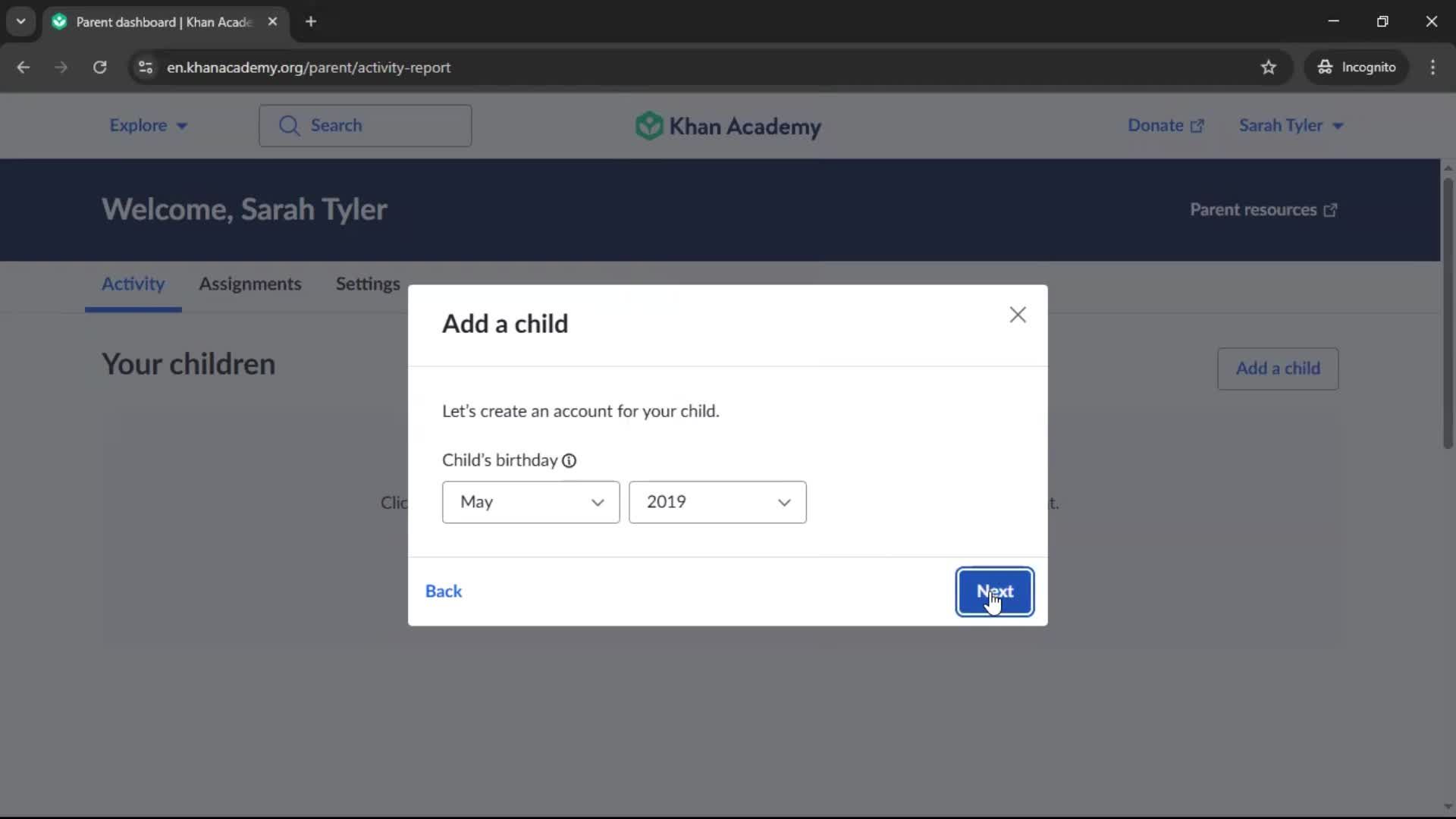Click the Donate external link icon

pos(1197,127)
